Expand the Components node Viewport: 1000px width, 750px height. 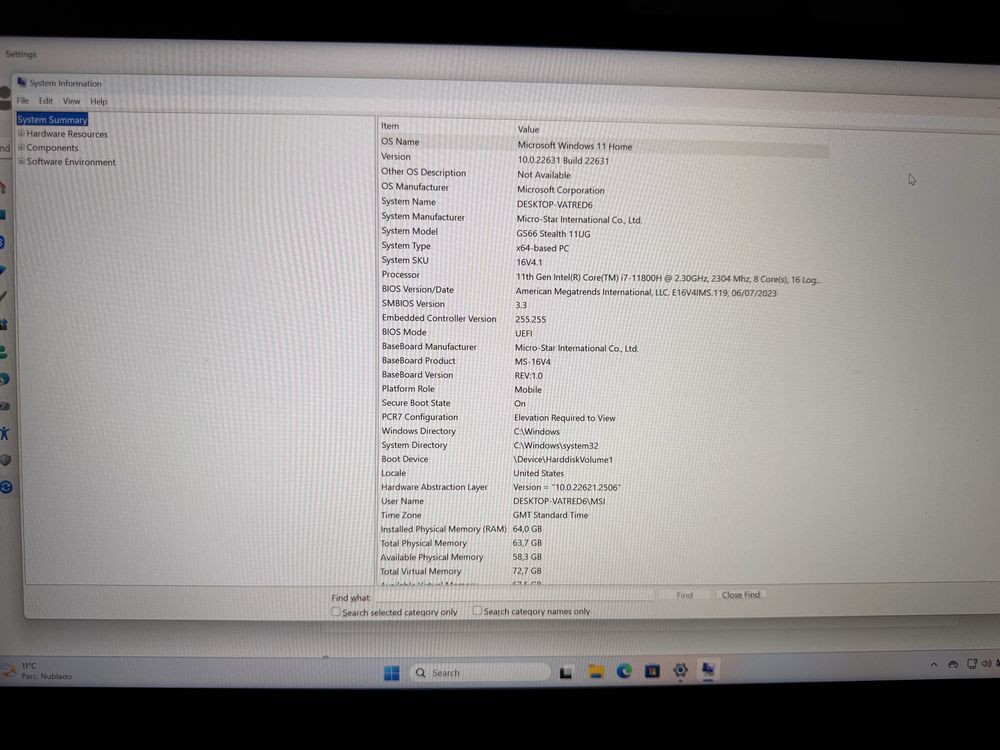coord(21,147)
